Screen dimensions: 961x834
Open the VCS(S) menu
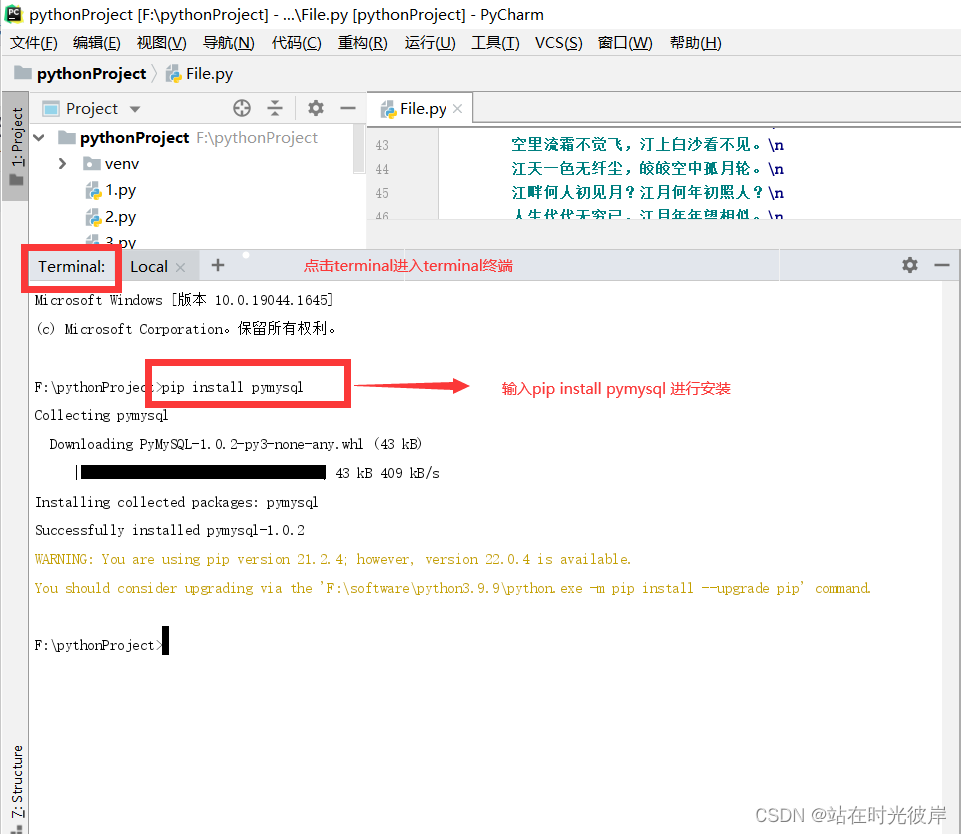tap(558, 43)
